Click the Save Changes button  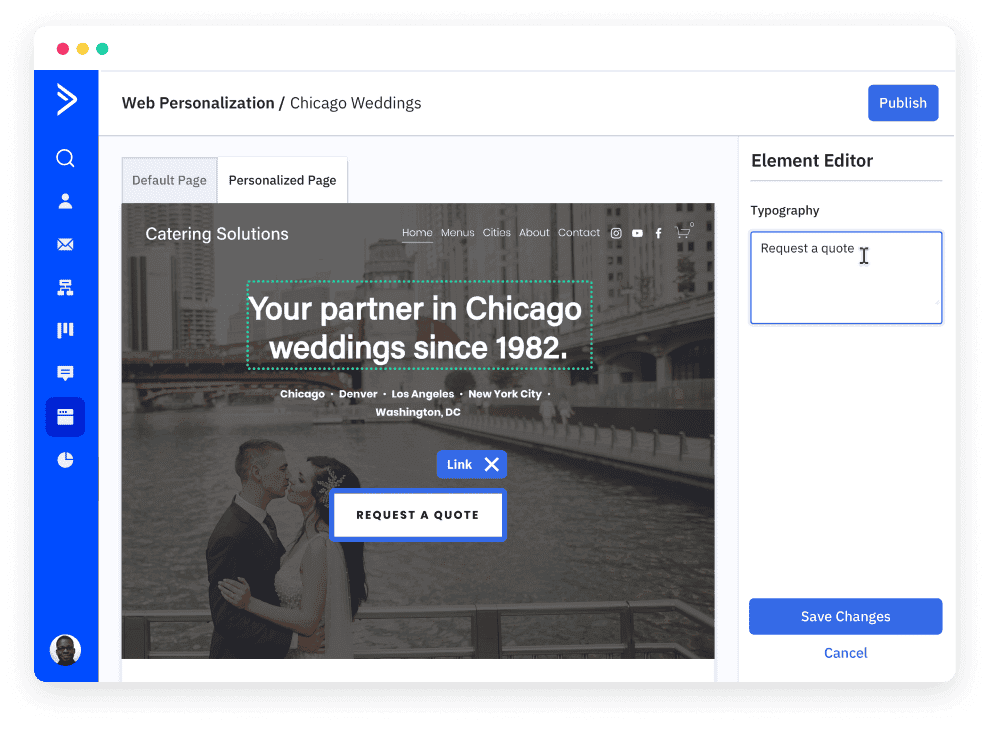pos(845,616)
